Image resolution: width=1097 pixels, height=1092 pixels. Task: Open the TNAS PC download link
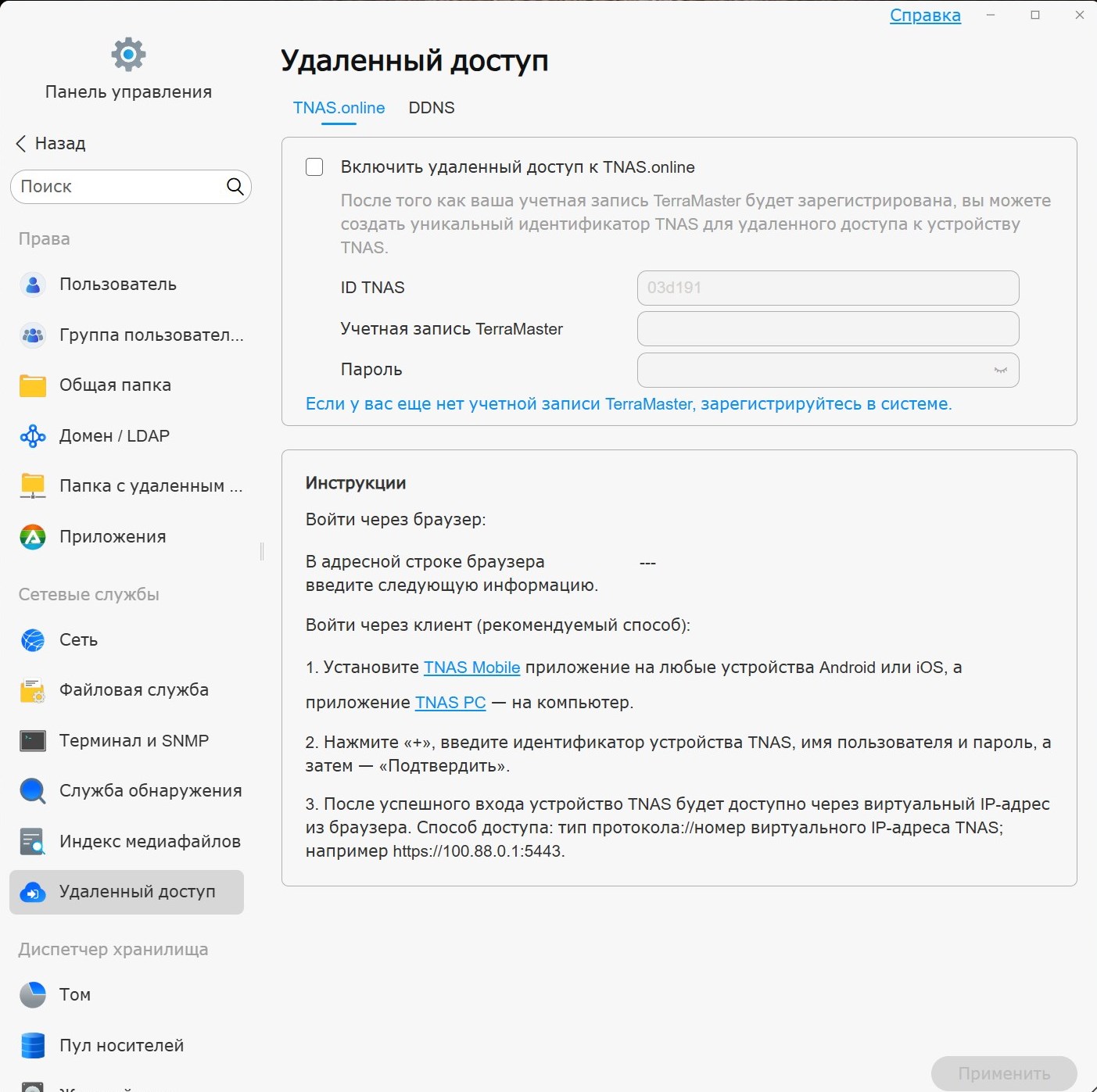click(450, 703)
